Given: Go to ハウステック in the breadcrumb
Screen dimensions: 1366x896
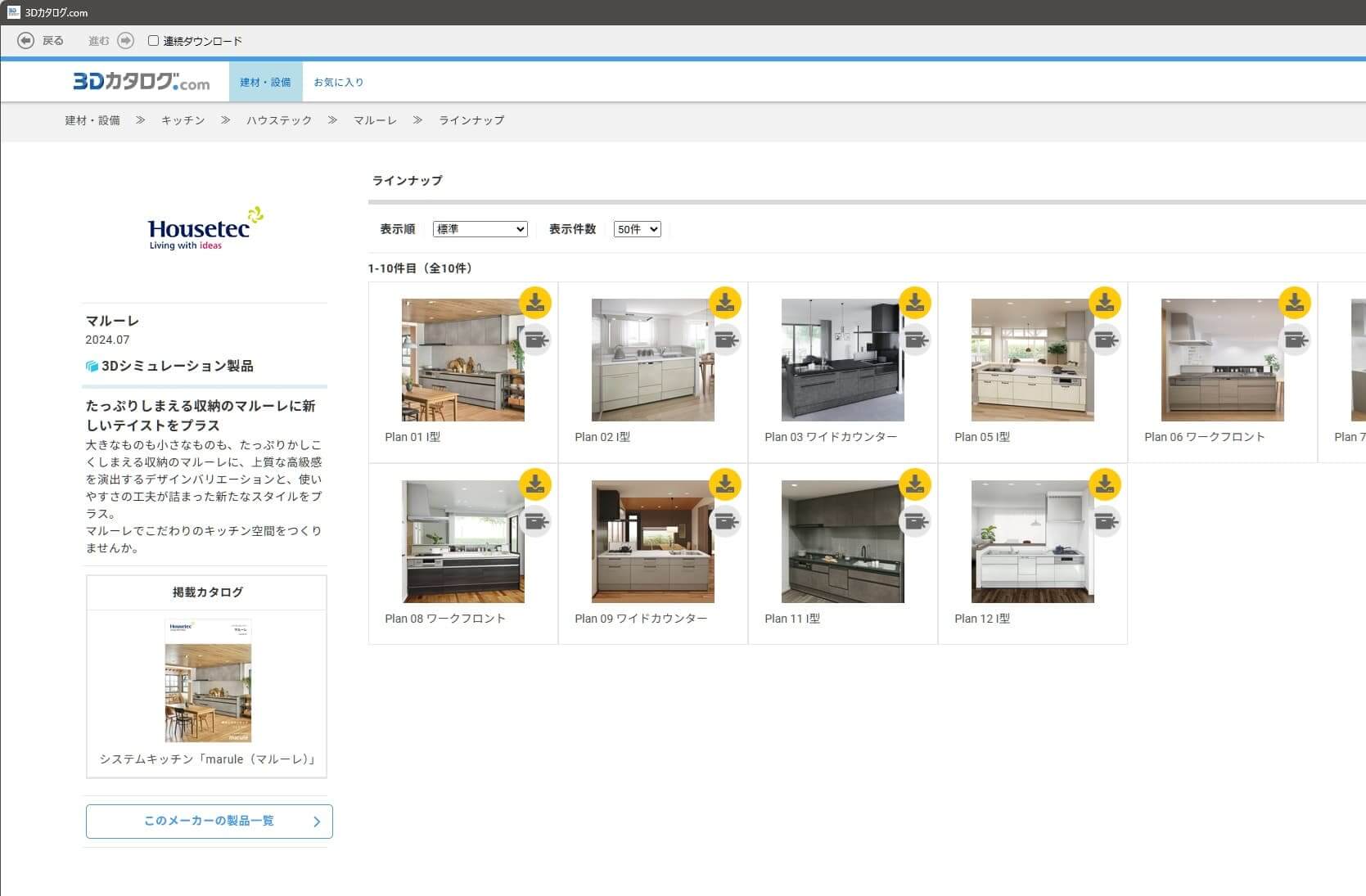Looking at the screenshot, I should point(279,120).
